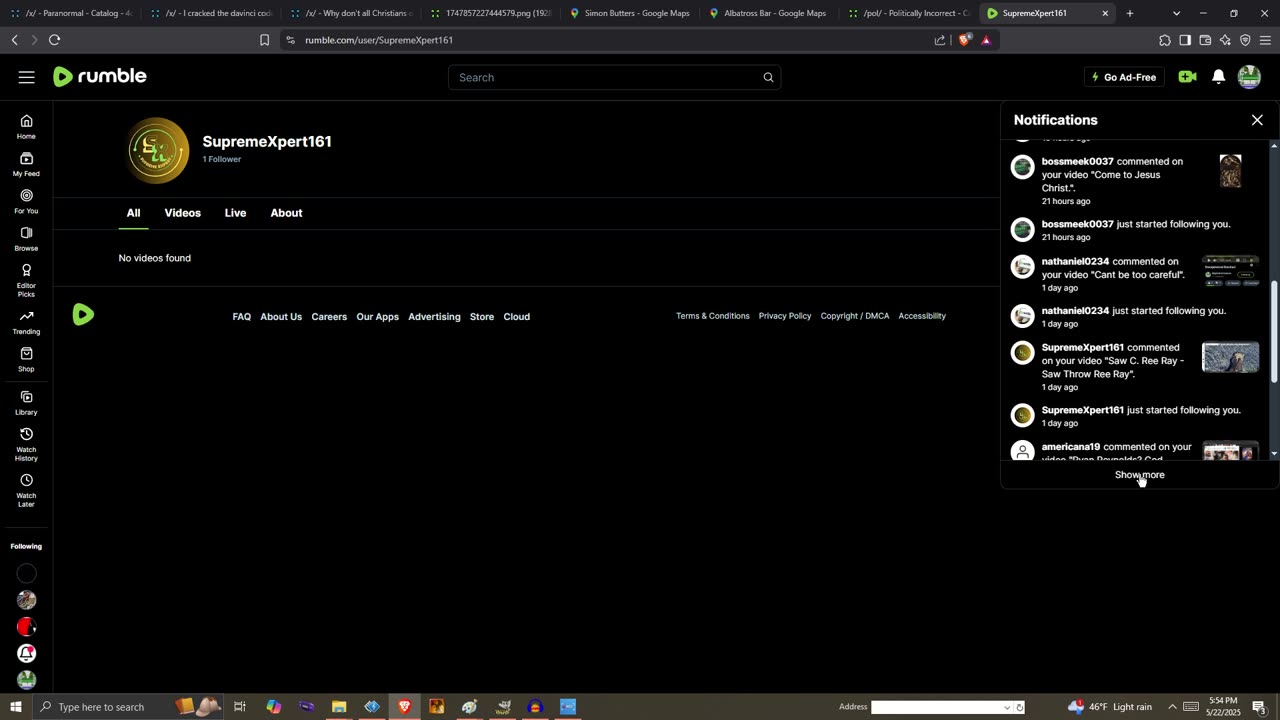Click the Go Ad-Free button

pos(1124,77)
